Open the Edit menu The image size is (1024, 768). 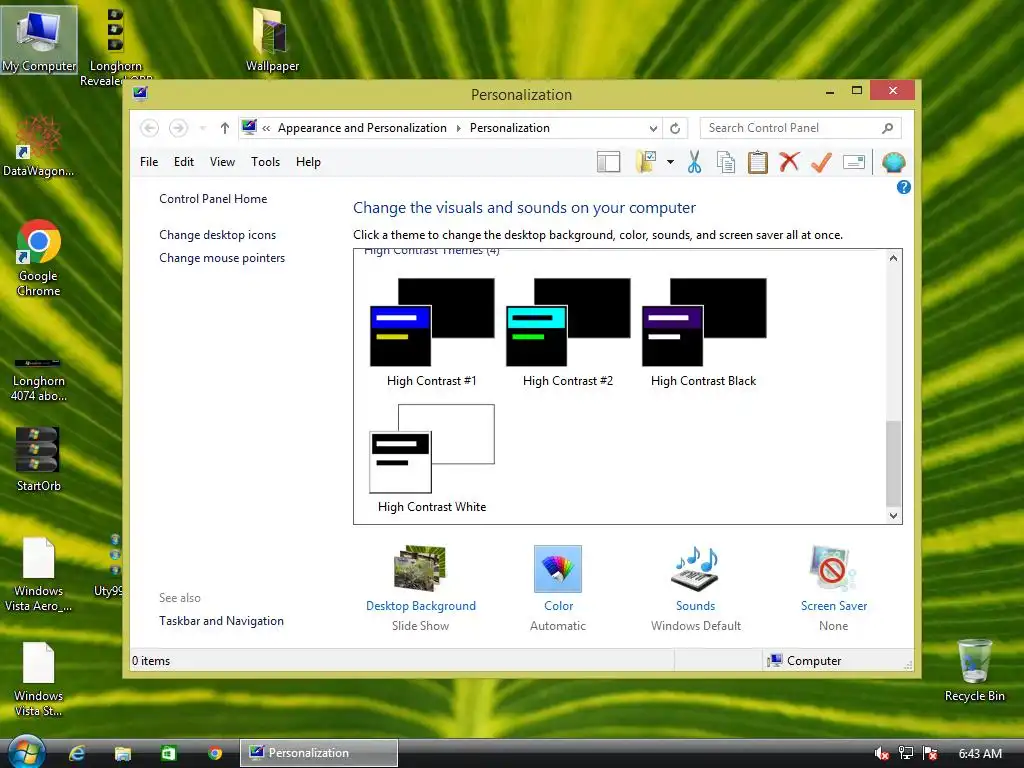pyautogui.click(x=184, y=162)
